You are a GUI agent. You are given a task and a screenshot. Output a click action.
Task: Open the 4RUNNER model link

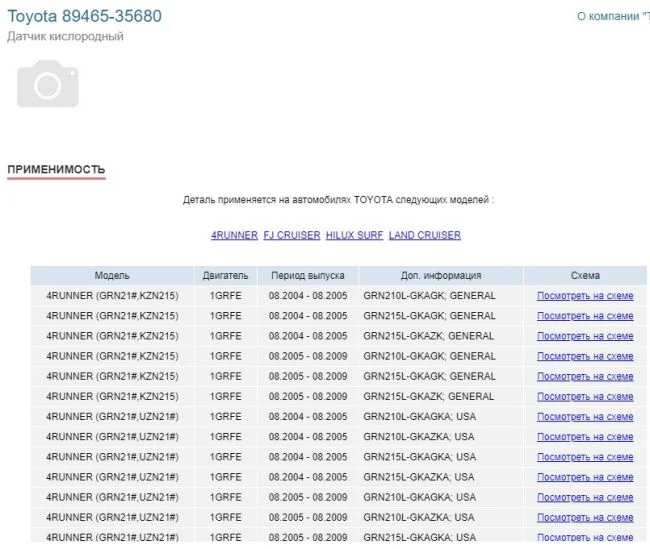click(233, 236)
